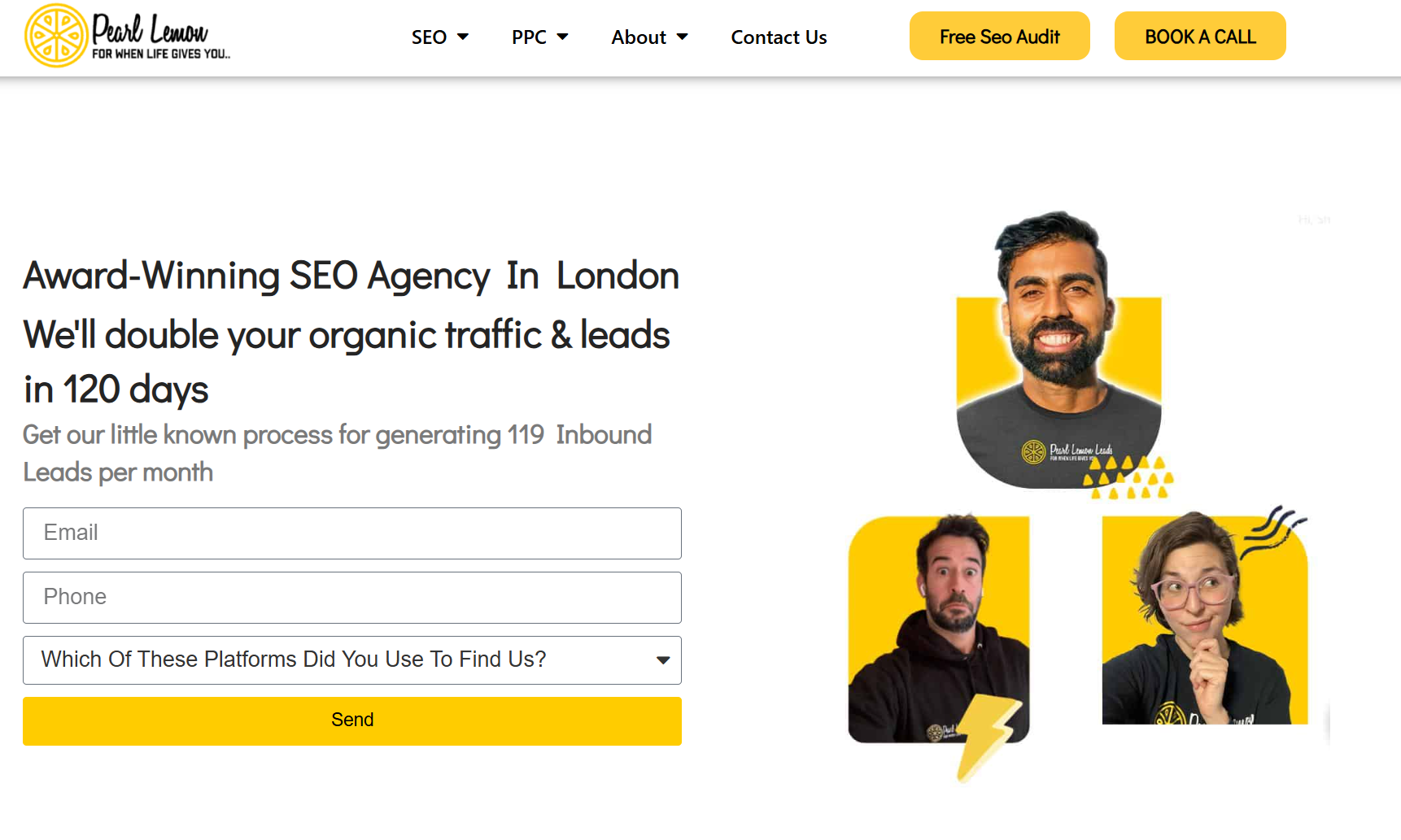
Task: Submit the form with the Send button
Action: 352,721
